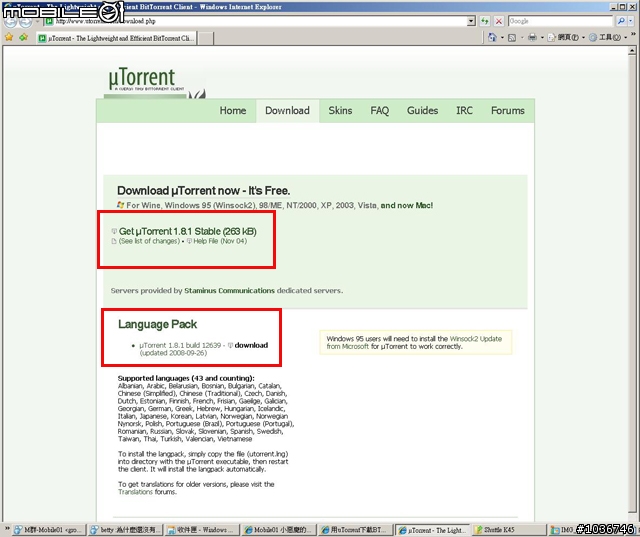Image resolution: width=640 pixels, height=537 pixels.
Task: Click the Windows flag icon before 'For Wine'
Action: 120,205
